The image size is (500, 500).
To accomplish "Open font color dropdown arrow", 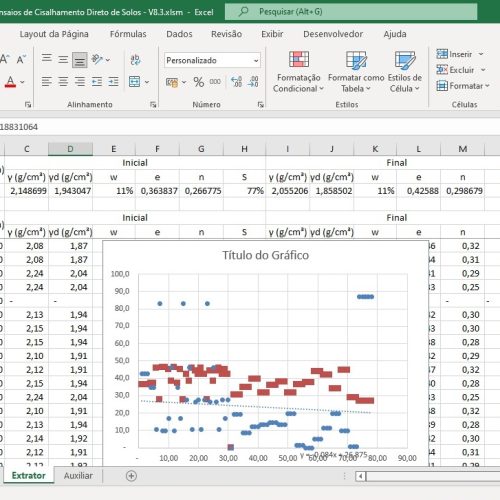I will (22, 82).
